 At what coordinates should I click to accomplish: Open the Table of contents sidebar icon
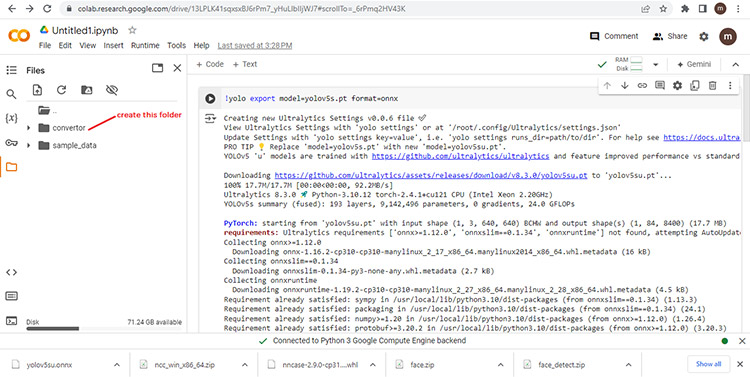click(x=11, y=70)
